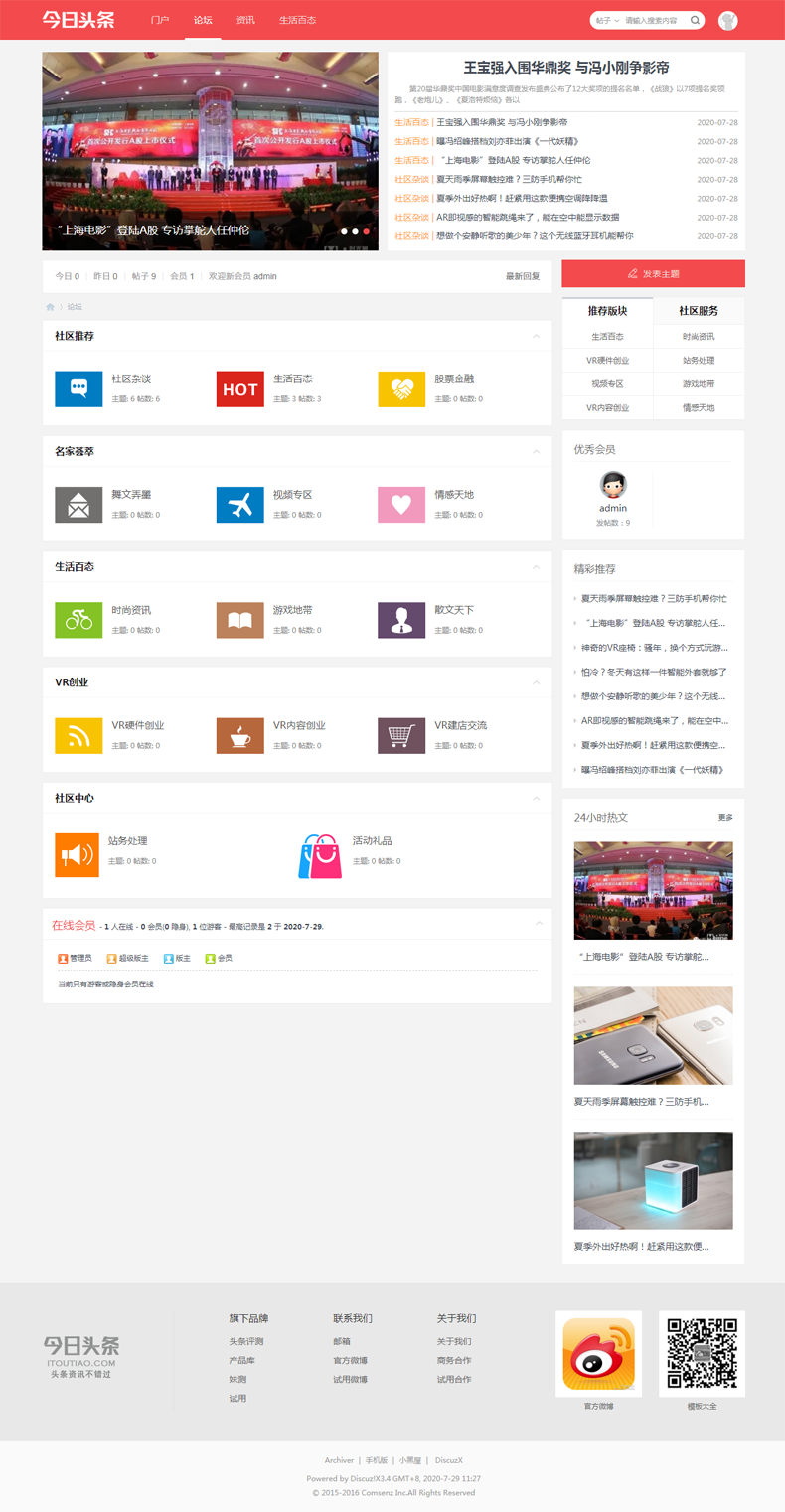Screen dimensions: 785x1512
Task: Open the Weibo 官方微博 icon in footer
Action: pos(598,1354)
